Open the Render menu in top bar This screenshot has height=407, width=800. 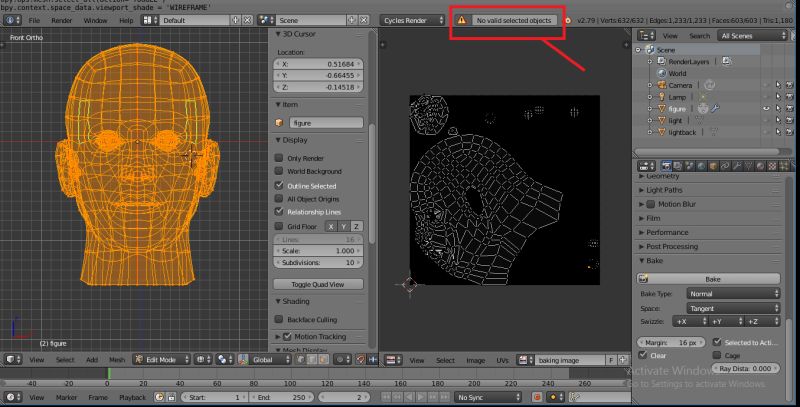pyautogui.click(x=62, y=20)
